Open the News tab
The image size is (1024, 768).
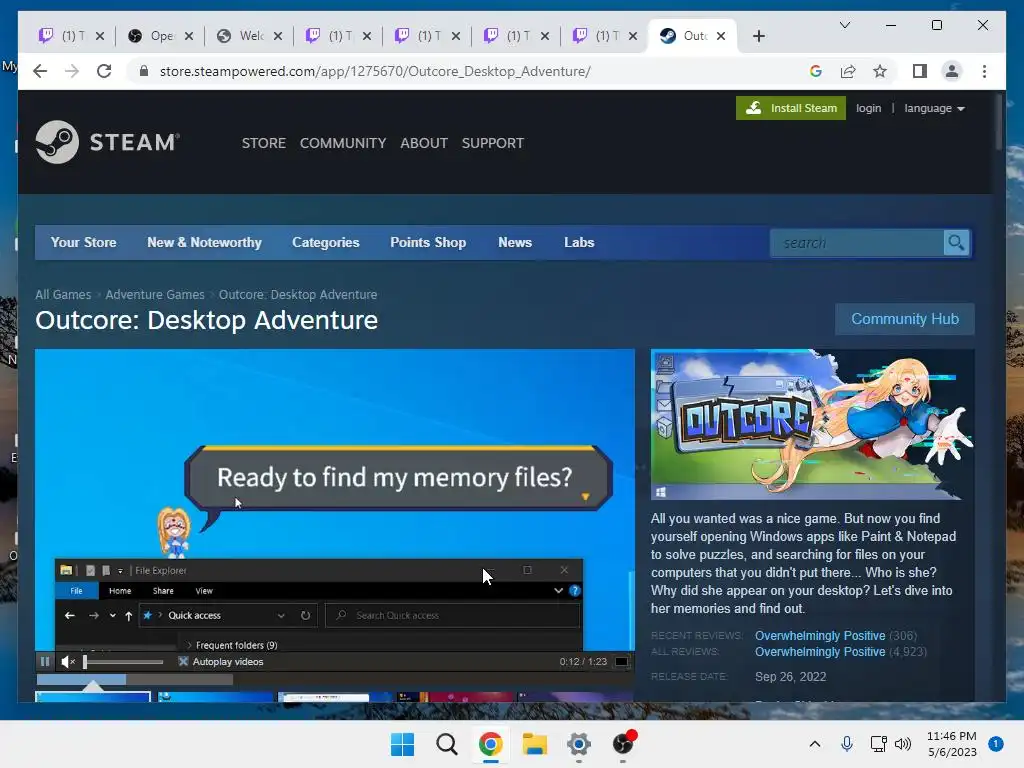tap(515, 242)
